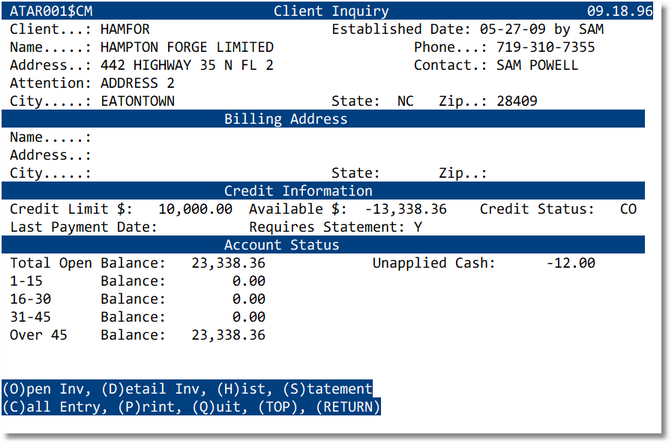Click the Credit Limit value 10,000.00
Screen dimensions: 672x444
point(195,209)
